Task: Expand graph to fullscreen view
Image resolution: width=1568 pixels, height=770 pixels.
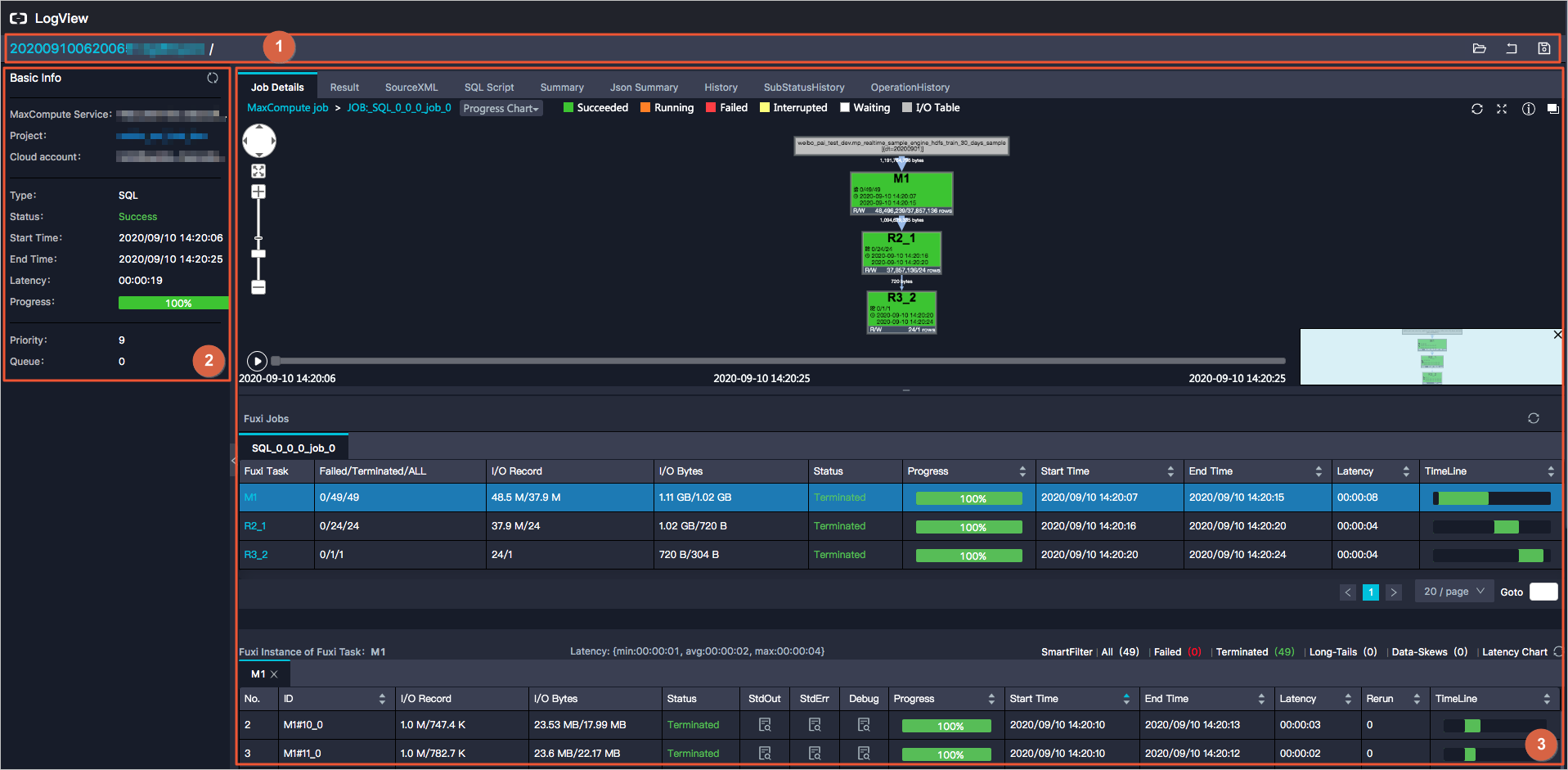Action: (x=1502, y=109)
